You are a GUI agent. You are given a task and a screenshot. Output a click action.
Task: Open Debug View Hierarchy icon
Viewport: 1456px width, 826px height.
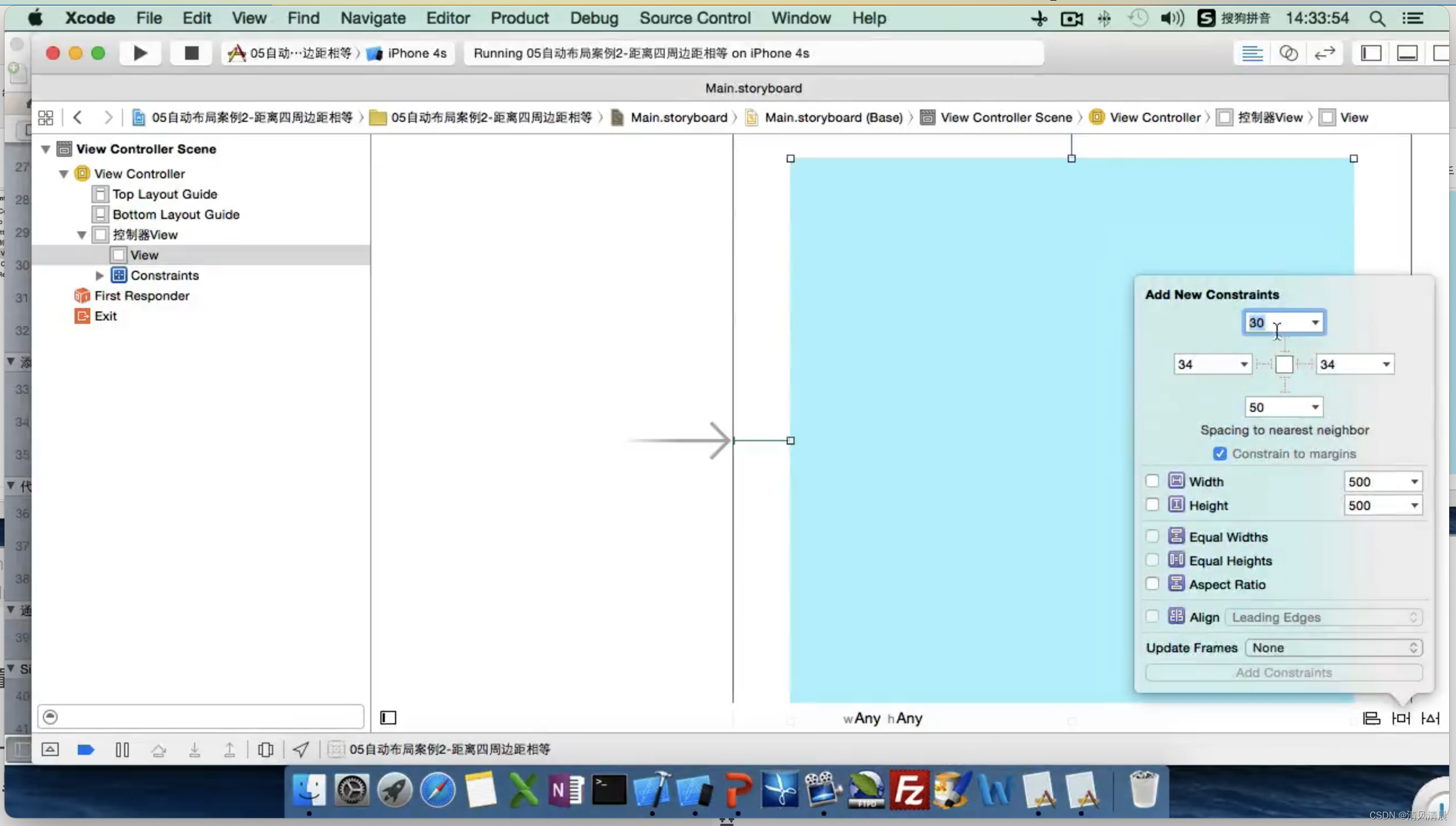coord(265,749)
